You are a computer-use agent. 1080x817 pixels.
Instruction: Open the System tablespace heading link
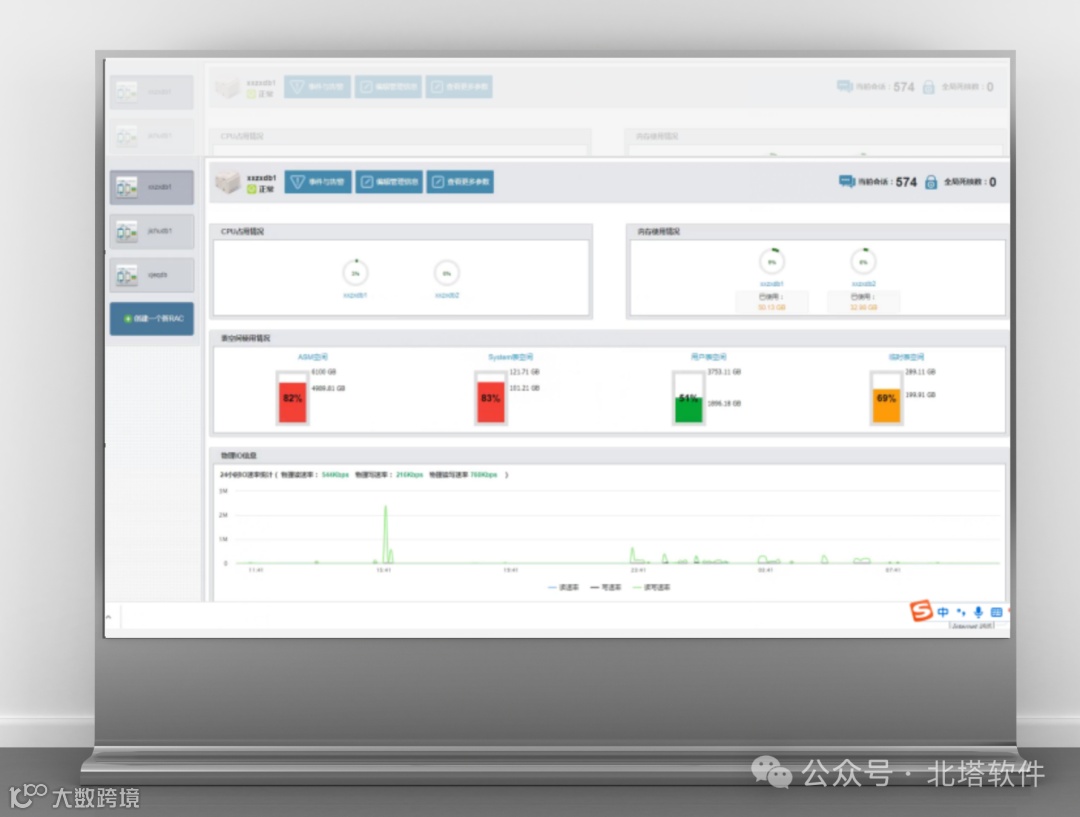(x=510, y=357)
